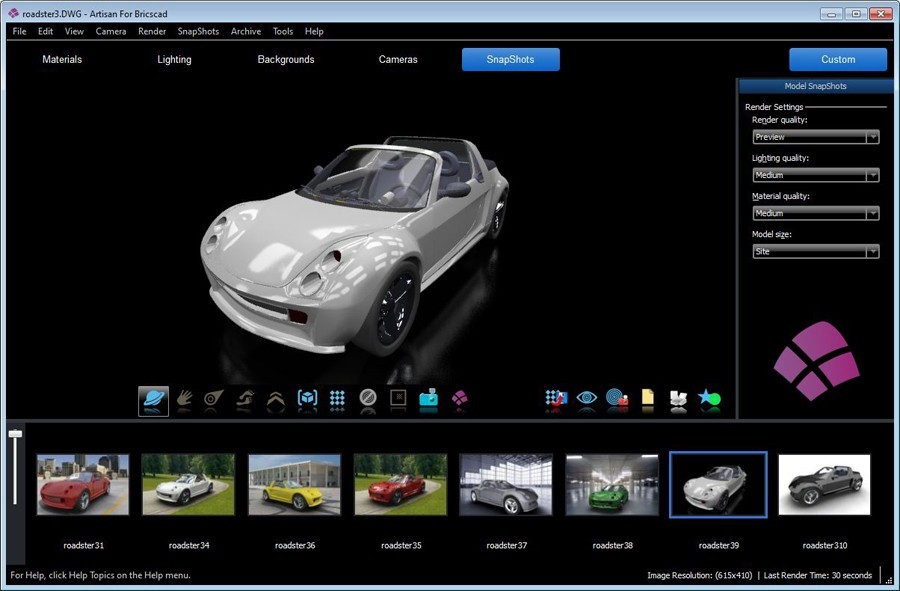Select the planet orbit navigation tool
Screen dimensions: 900x591
pyautogui.click(x=153, y=399)
